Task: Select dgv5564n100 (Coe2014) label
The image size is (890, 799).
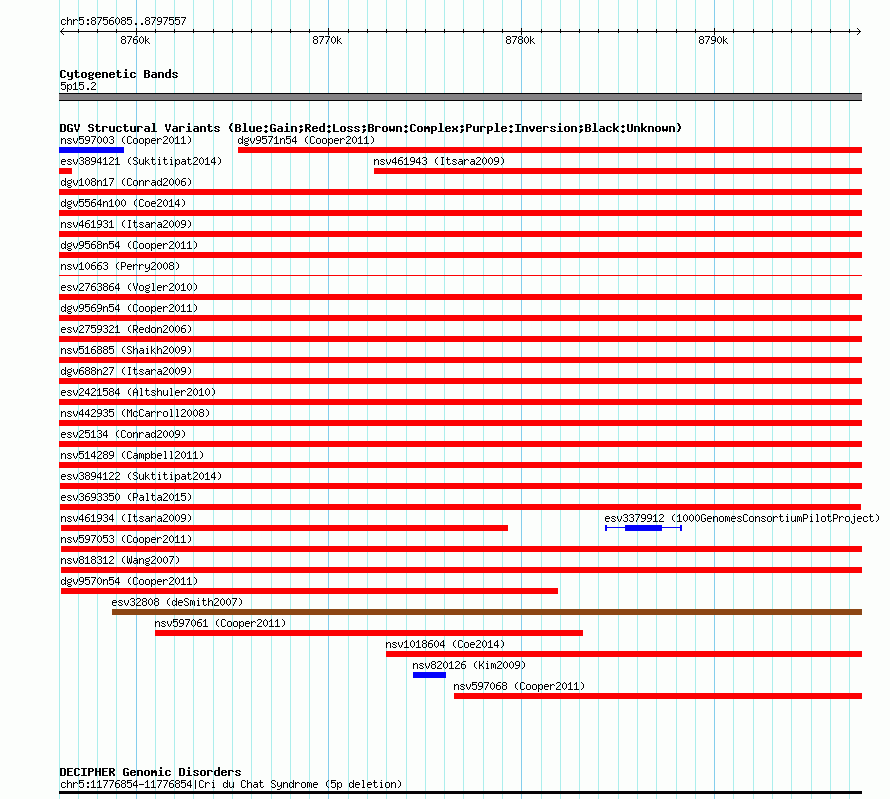Action: tap(123, 203)
